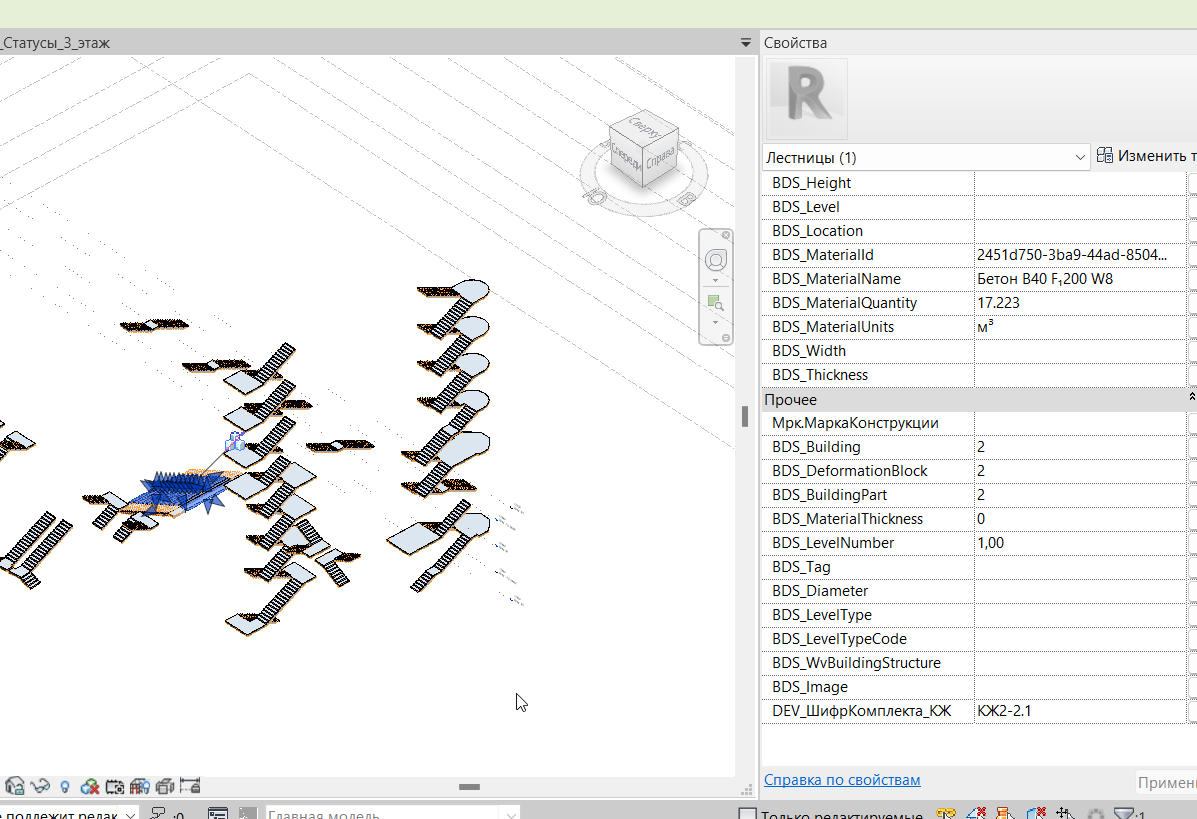Toggle select pinned elements pushpin icon
Screen dimensions: 1197x819
(1005, 814)
